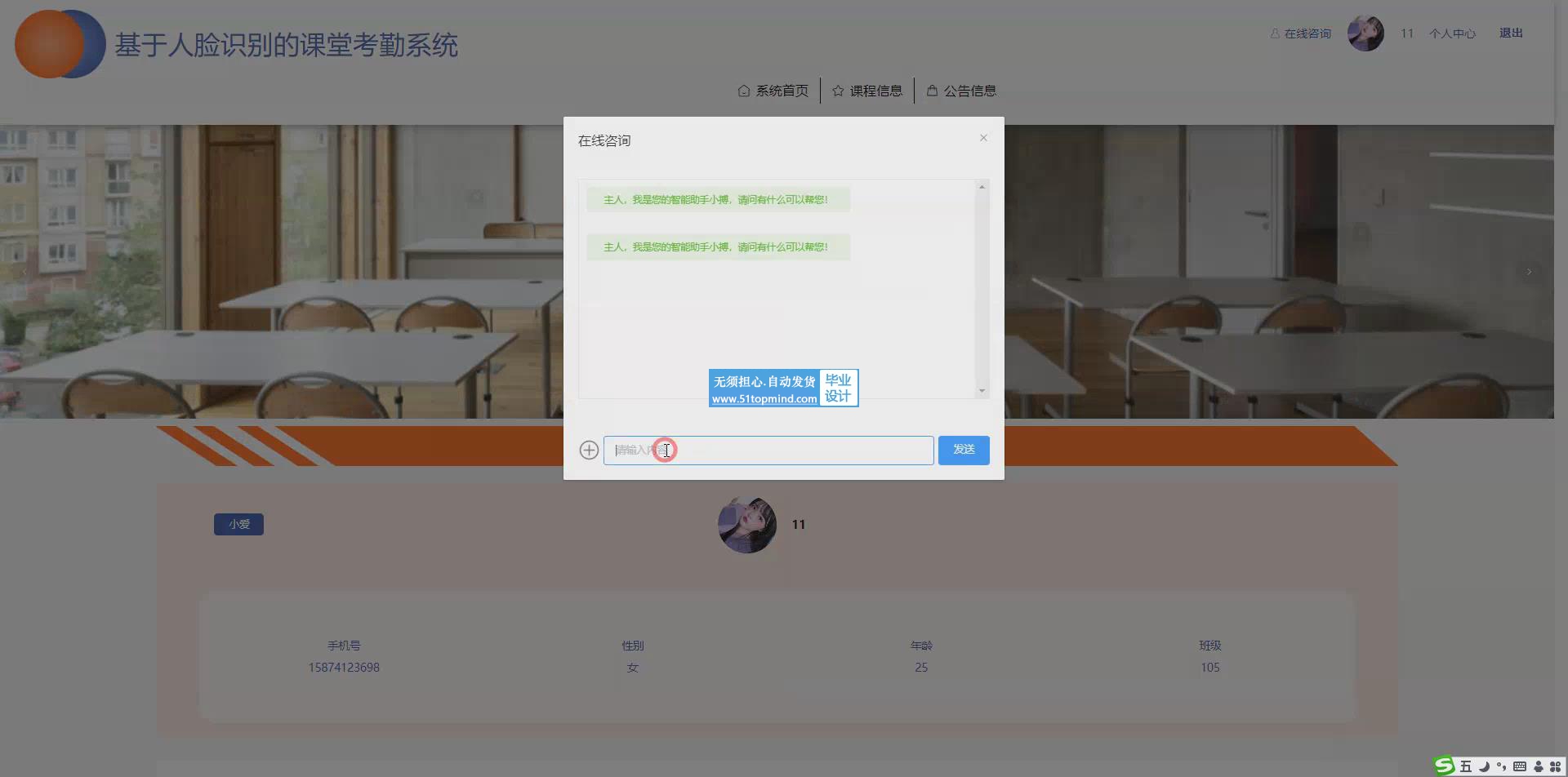Viewport: 1568px width, 777px height.
Task: Click the 在线咨询 dialog title
Action: point(604,140)
